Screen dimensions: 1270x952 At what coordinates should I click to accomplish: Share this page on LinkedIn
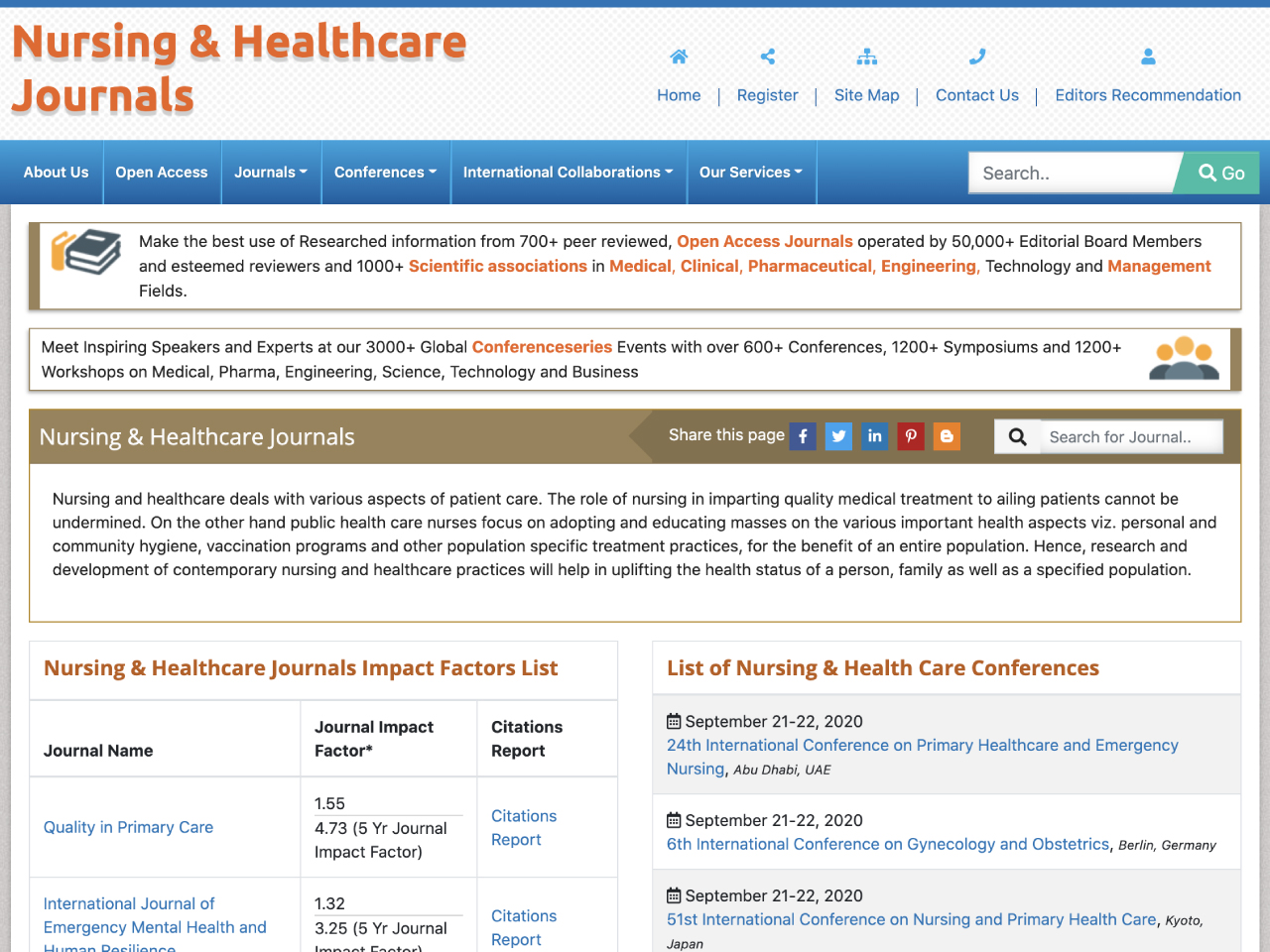[874, 436]
